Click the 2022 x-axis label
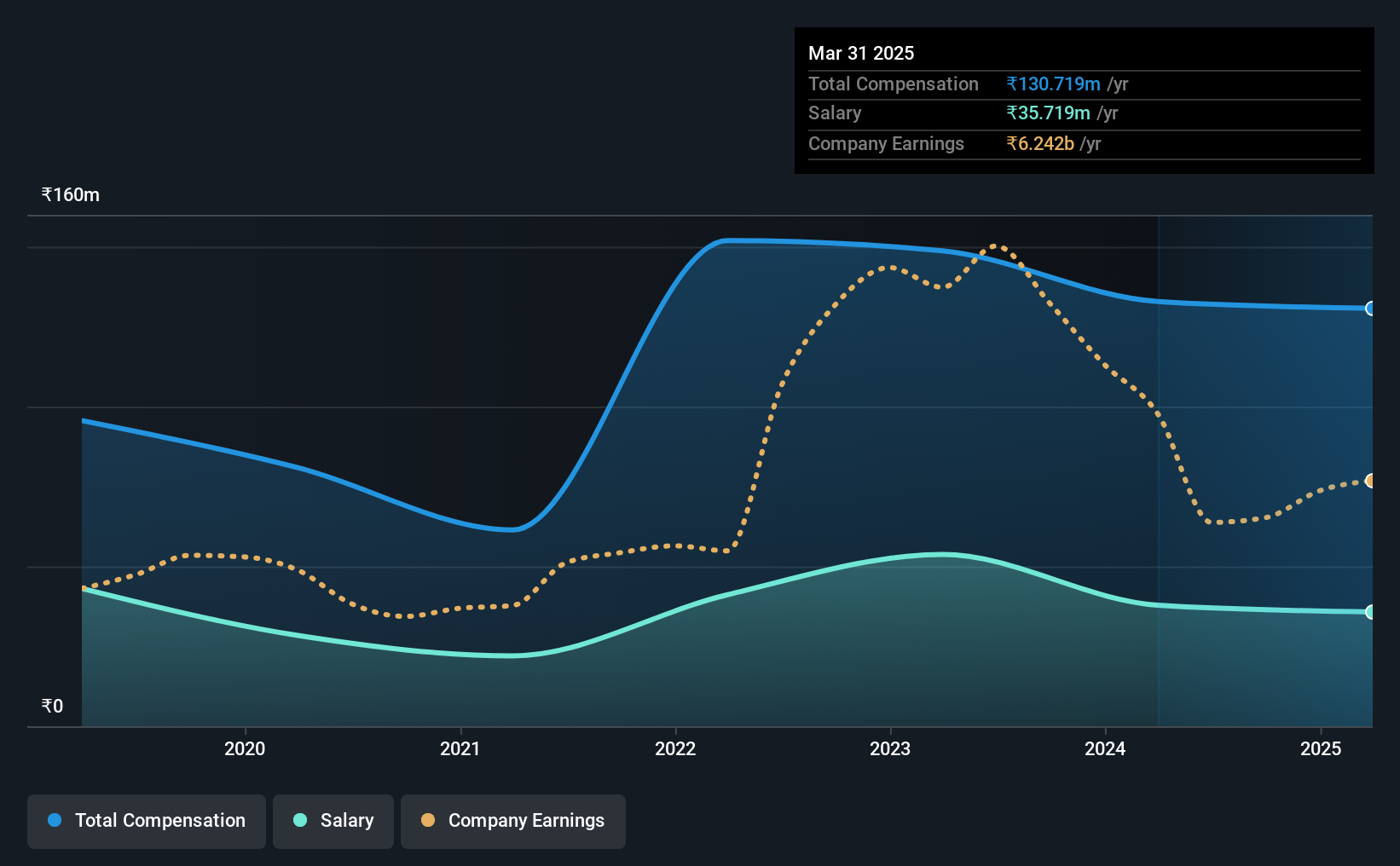This screenshot has height=866, width=1400. tap(675, 748)
